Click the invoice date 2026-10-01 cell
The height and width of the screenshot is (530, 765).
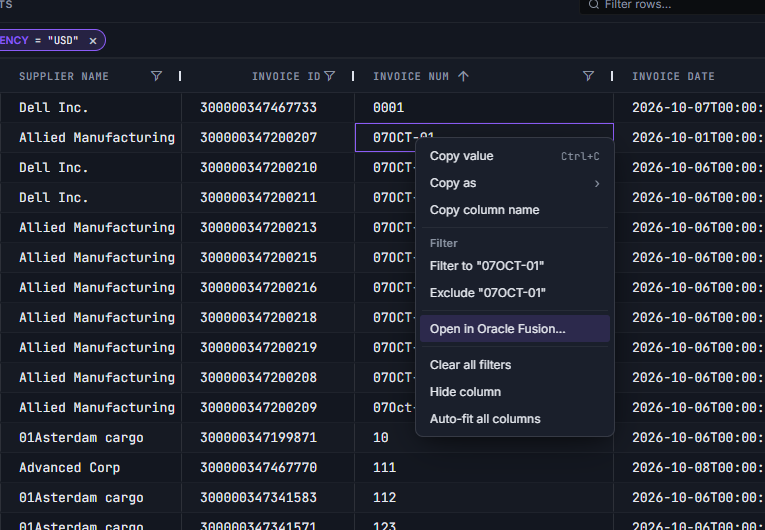tap(689, 138)
